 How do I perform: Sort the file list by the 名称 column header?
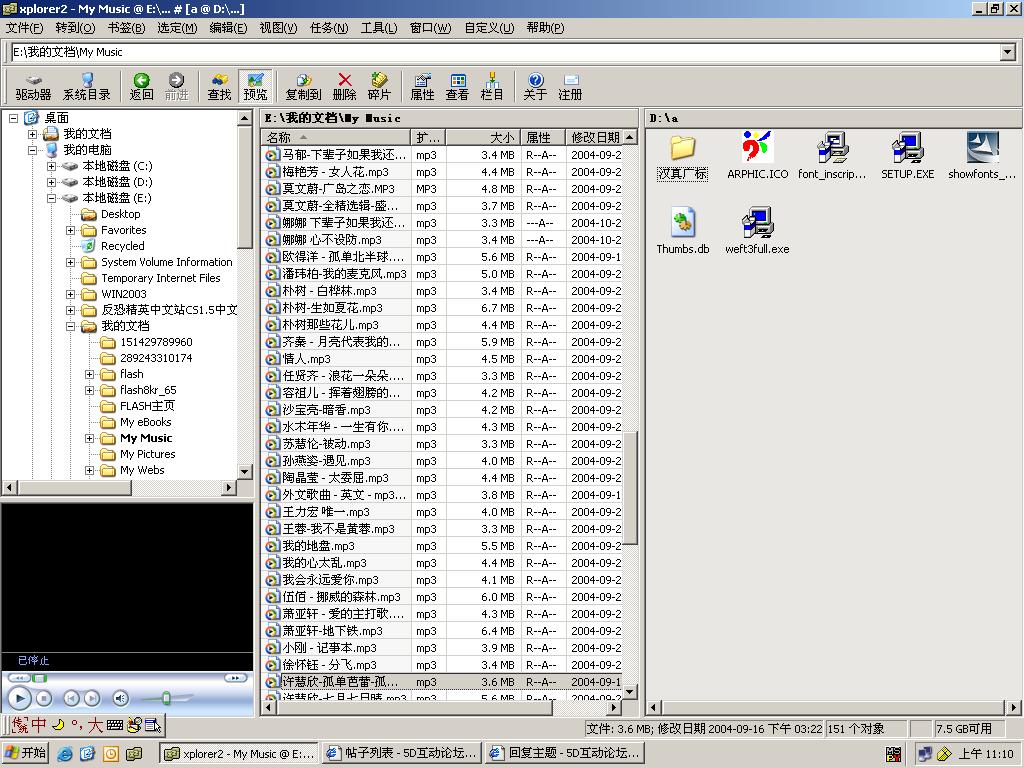(336, 137)
